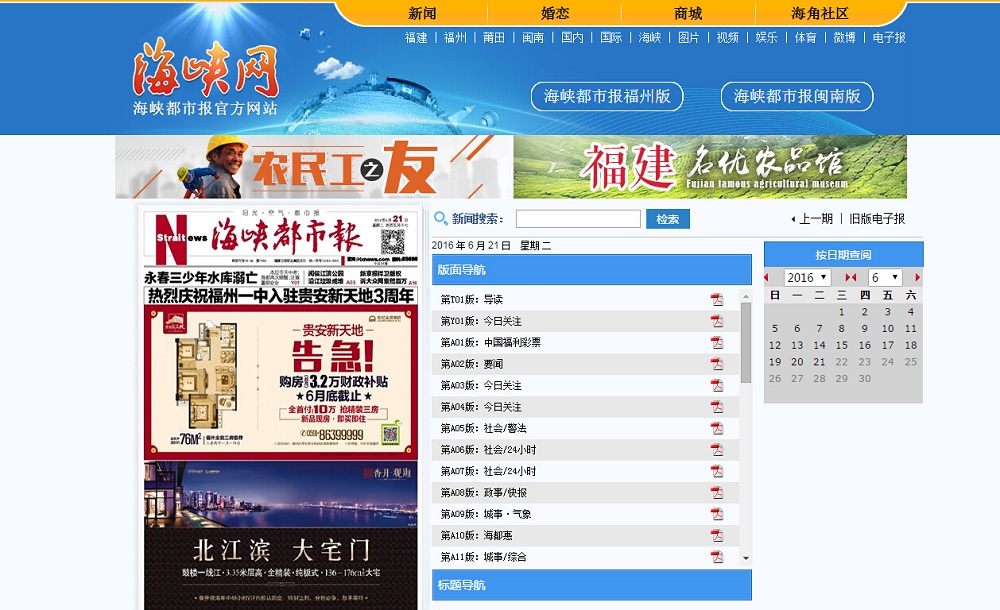Select 微博 in the sub navigation
Screen dimensions: 1000x610
click(844, 38)
